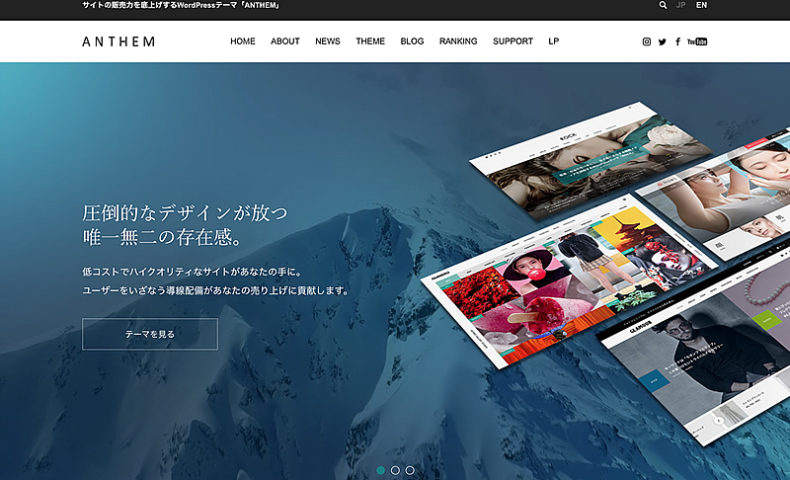Switch language to JP

[681, 5]
